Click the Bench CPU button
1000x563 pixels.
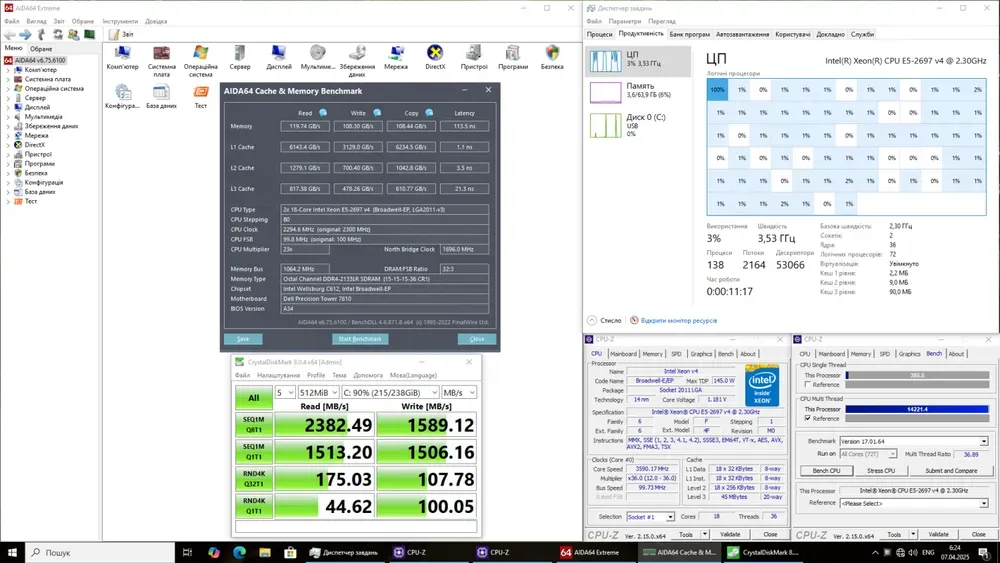[x=826, y=470]
